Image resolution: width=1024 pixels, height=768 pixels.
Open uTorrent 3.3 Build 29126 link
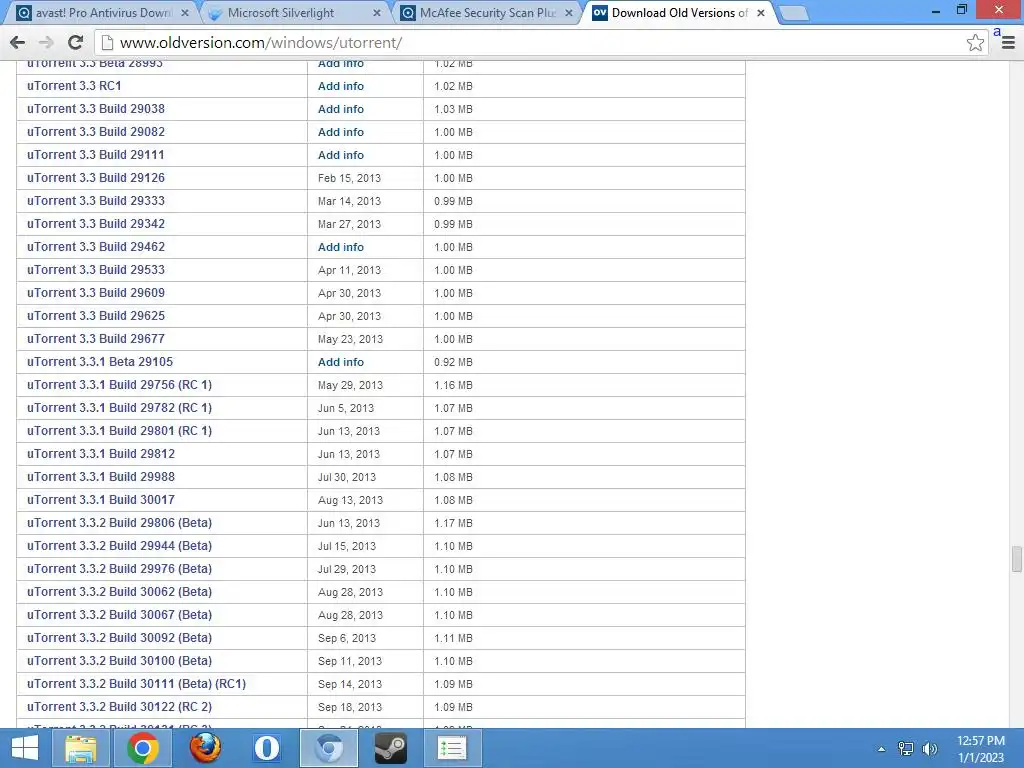pyautogui.click(x=96, y=178)
